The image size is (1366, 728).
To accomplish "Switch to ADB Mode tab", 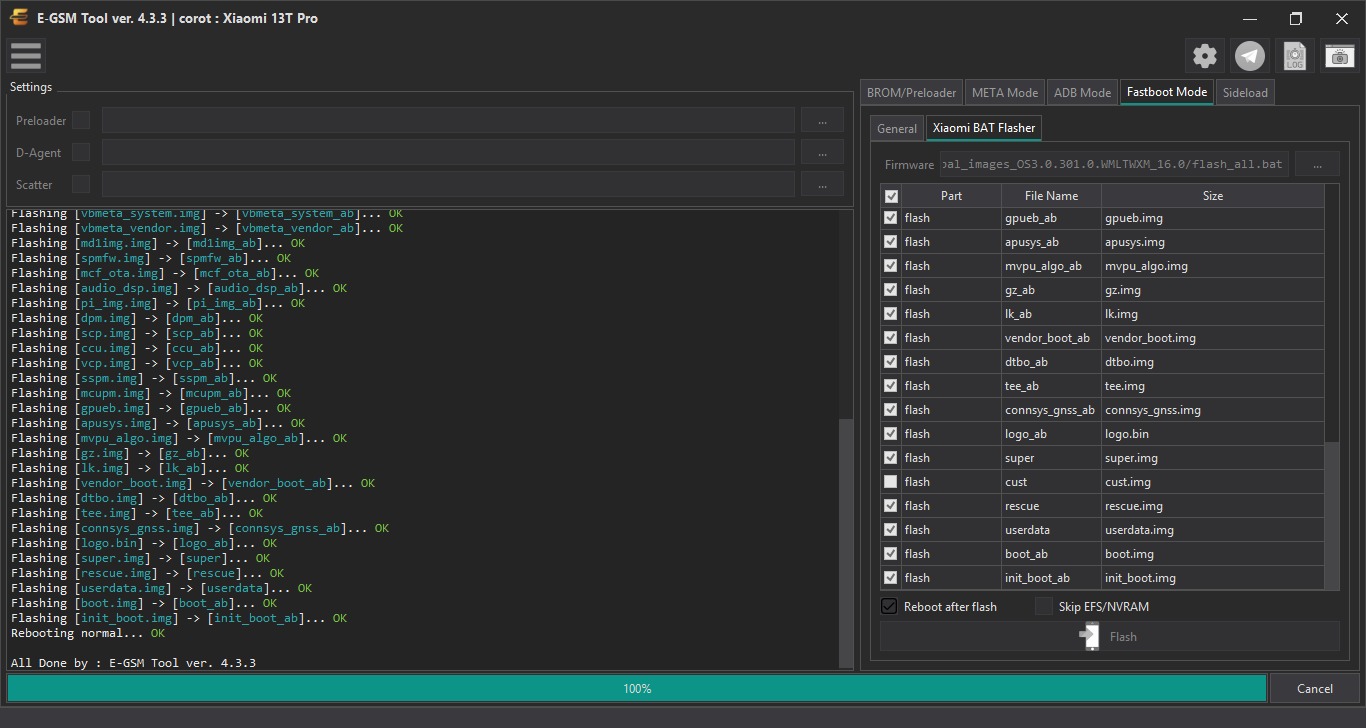I will click(x=1083, y=92).
